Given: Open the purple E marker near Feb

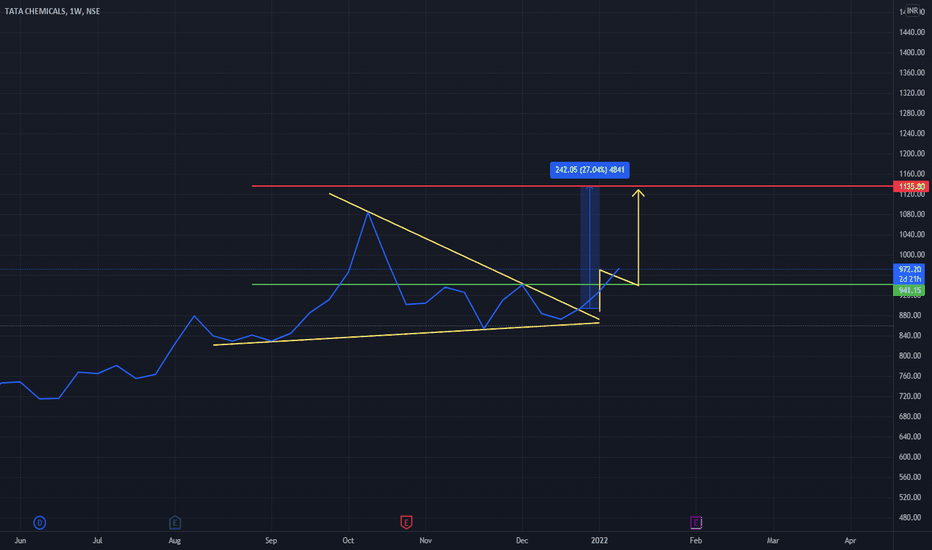Looking at the screenshot, I should 696,523.
